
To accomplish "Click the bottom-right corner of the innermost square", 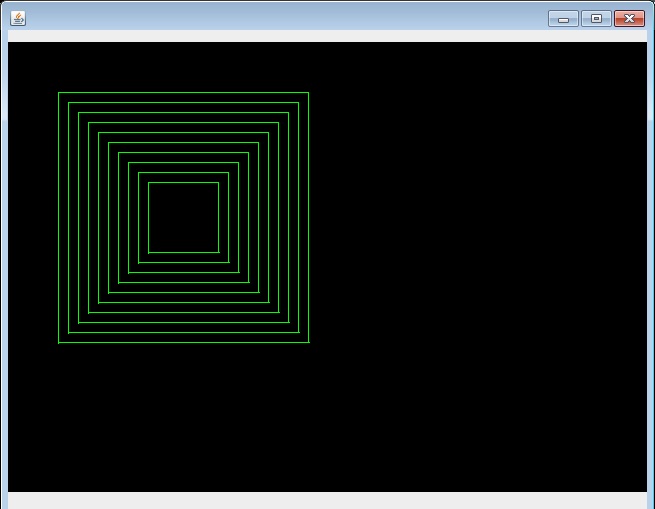I will pyautogui.click(x=218, y=252).
